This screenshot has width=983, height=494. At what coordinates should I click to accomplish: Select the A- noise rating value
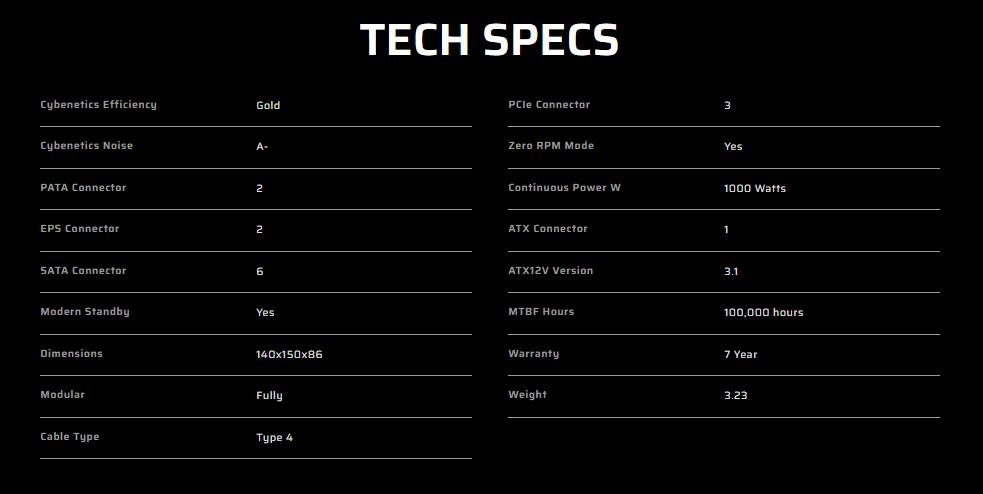click(x=262, y=147)
